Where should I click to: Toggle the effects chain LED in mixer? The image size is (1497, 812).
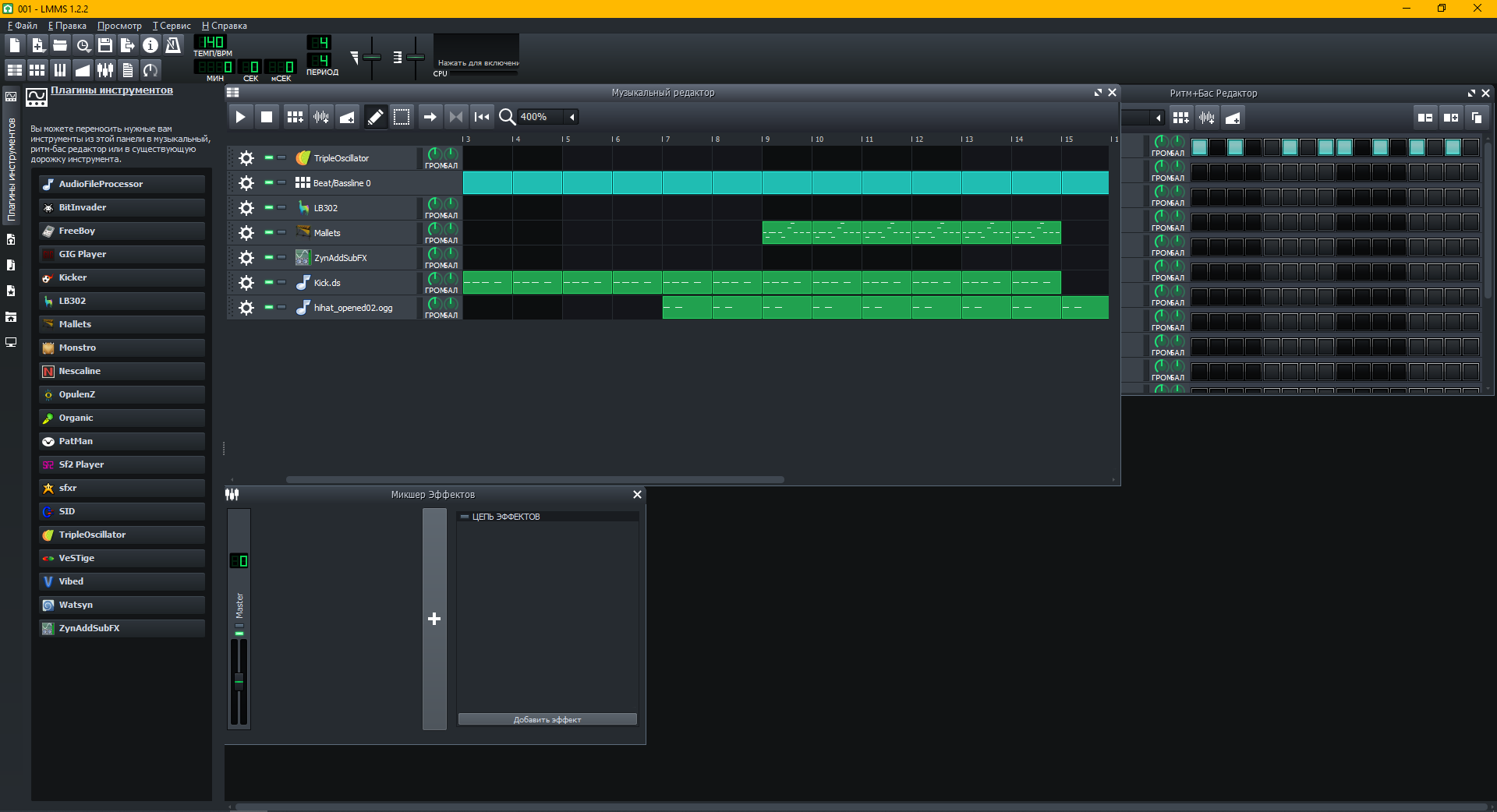point(465,517)
